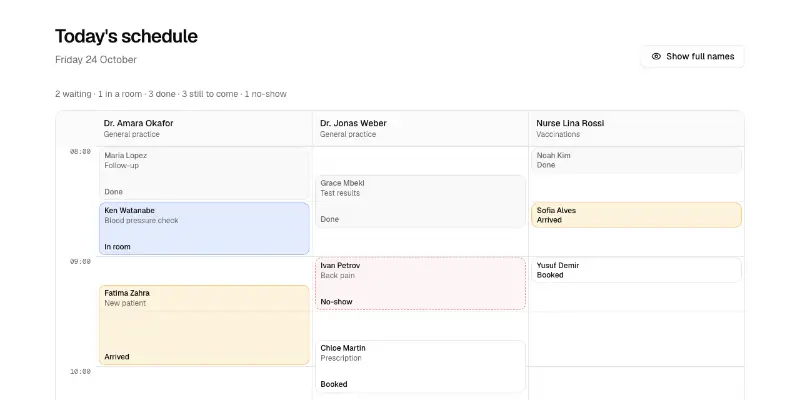The width and height of the screenshot is (800, 400).
Task: Open Chloe Martin prescription appointment
Action: click(x=420, y=366)
